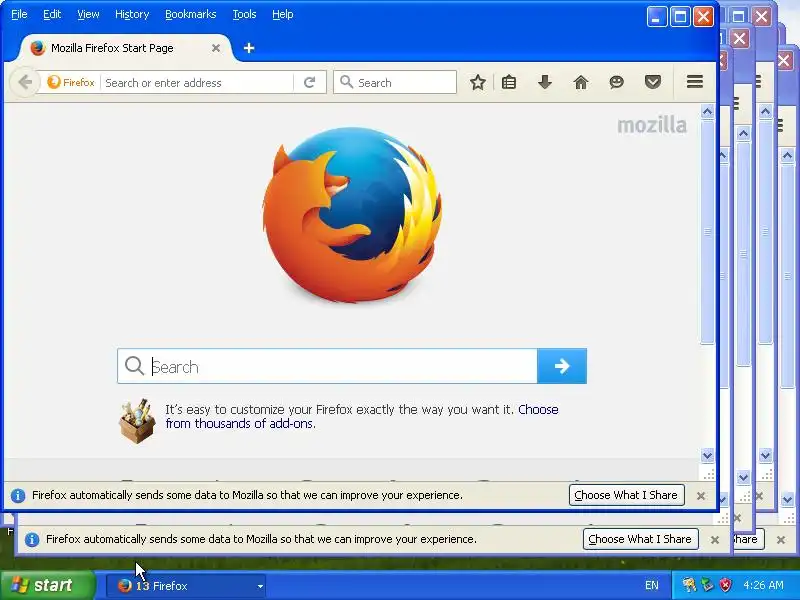
Task: Open the File menu
Action: (19, 14)
